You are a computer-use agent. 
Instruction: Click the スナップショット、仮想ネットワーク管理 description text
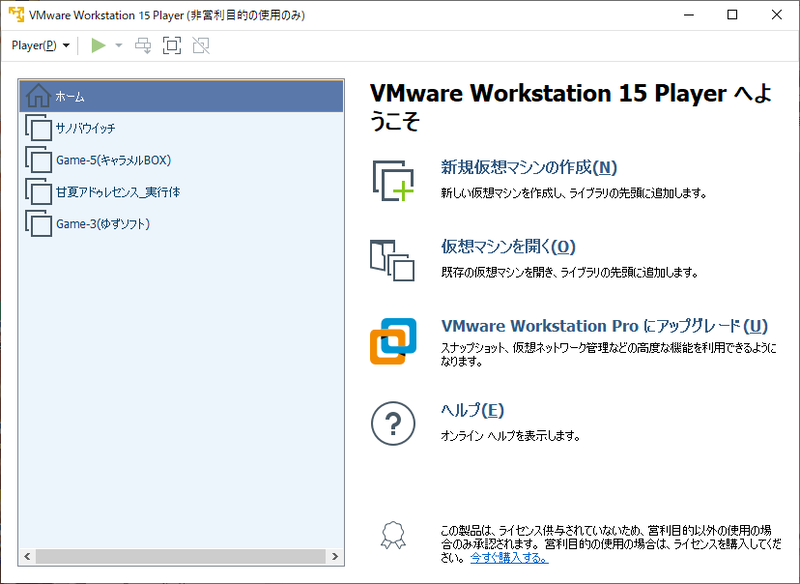(609, 354)
